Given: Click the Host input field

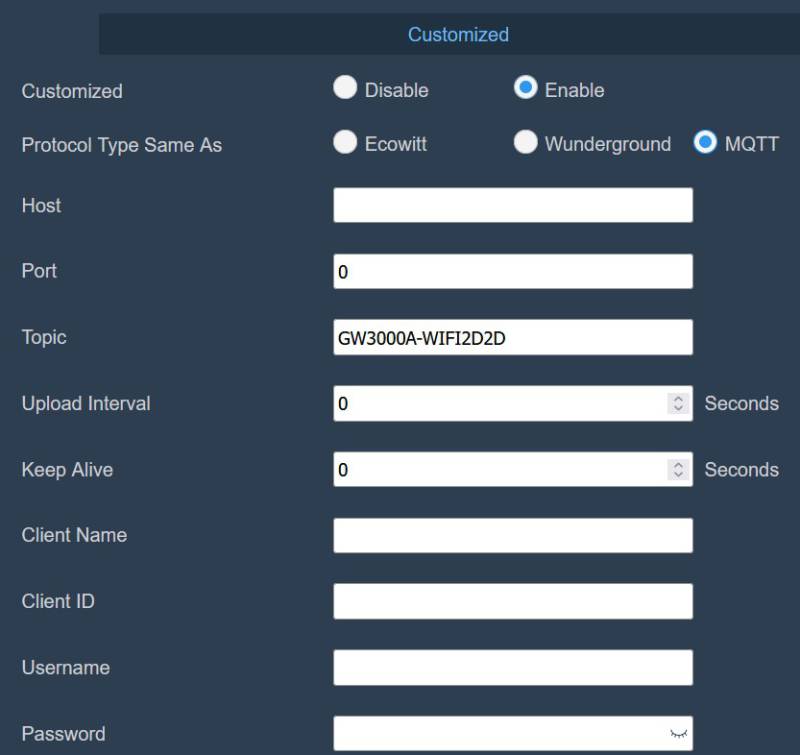Looking at the screenshot, I should (x=512, y=205).
